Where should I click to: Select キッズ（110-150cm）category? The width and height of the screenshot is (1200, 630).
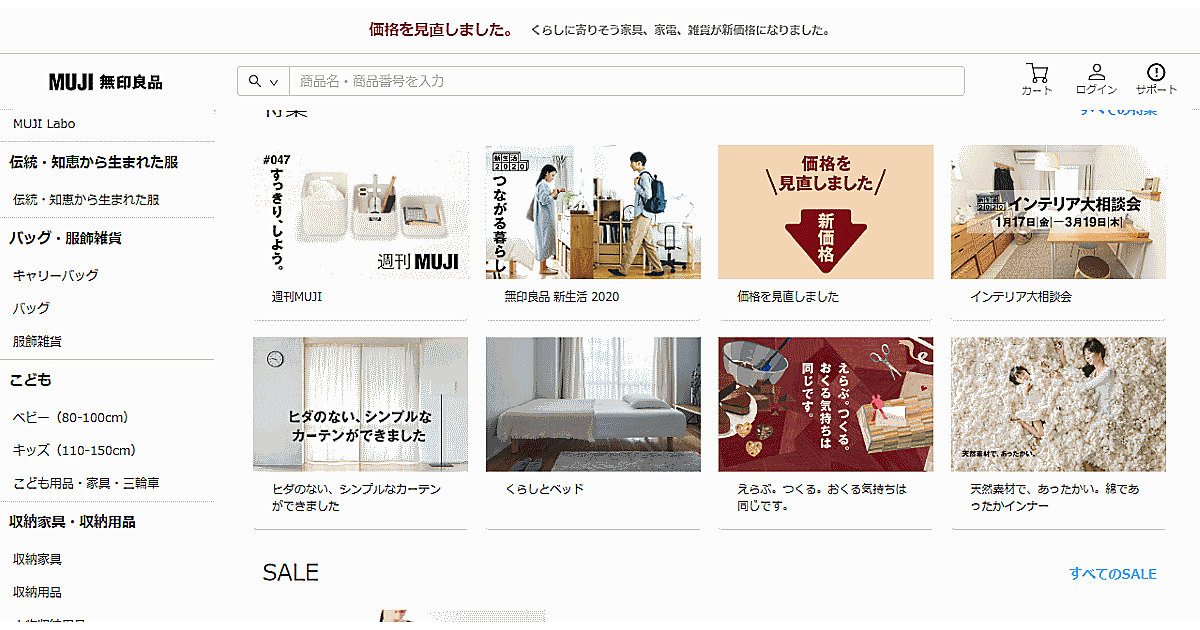click(x=74, y=450)
